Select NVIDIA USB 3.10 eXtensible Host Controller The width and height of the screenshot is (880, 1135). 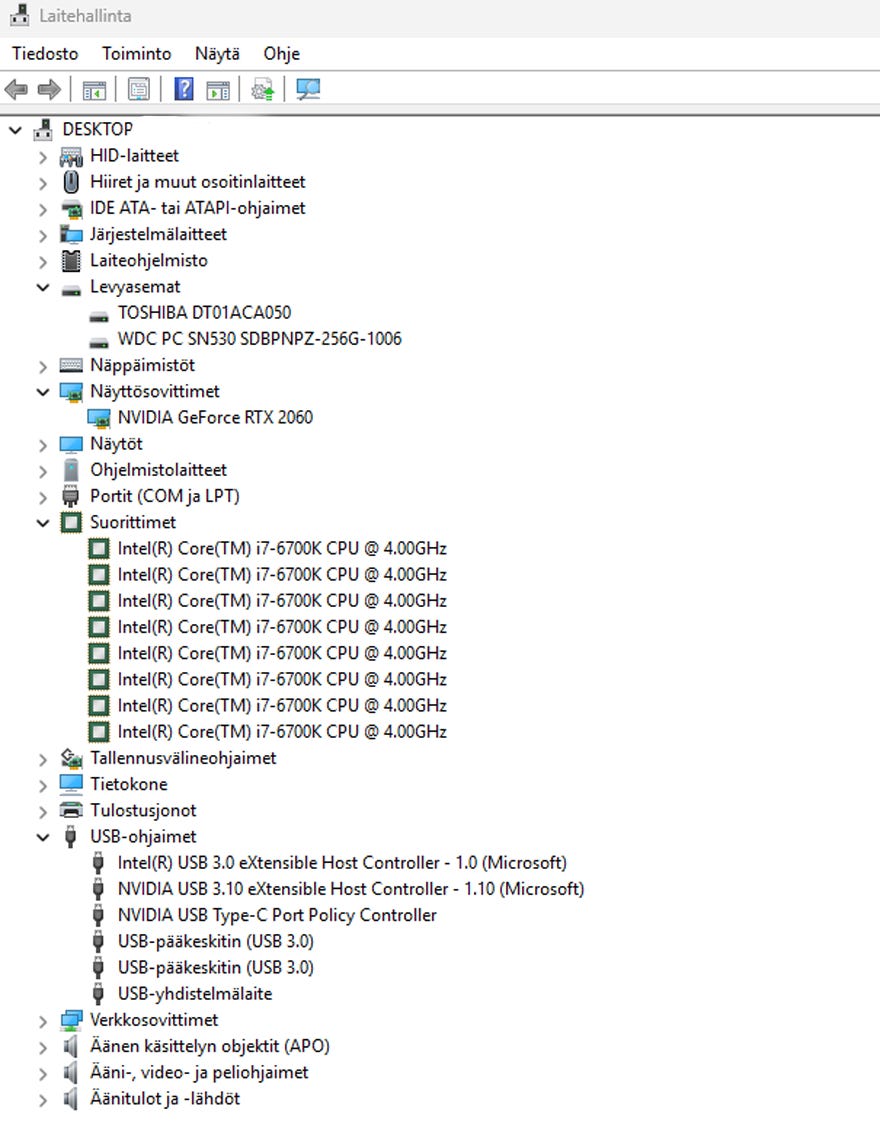point(350,889)
